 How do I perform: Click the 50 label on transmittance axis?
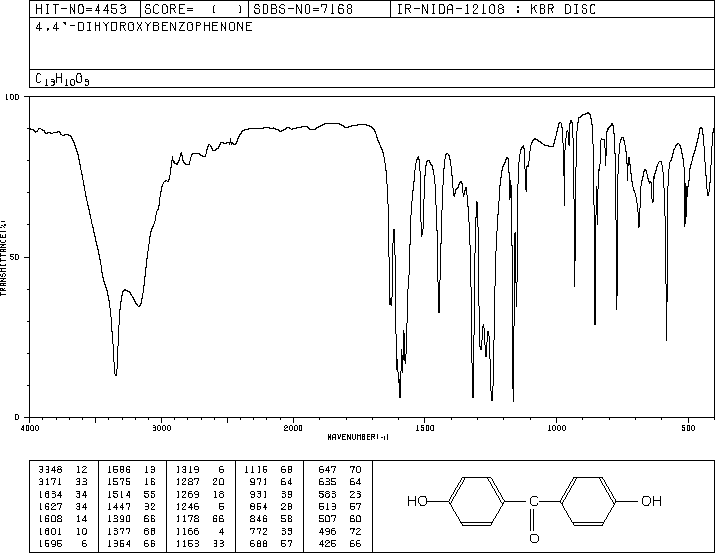15,257
